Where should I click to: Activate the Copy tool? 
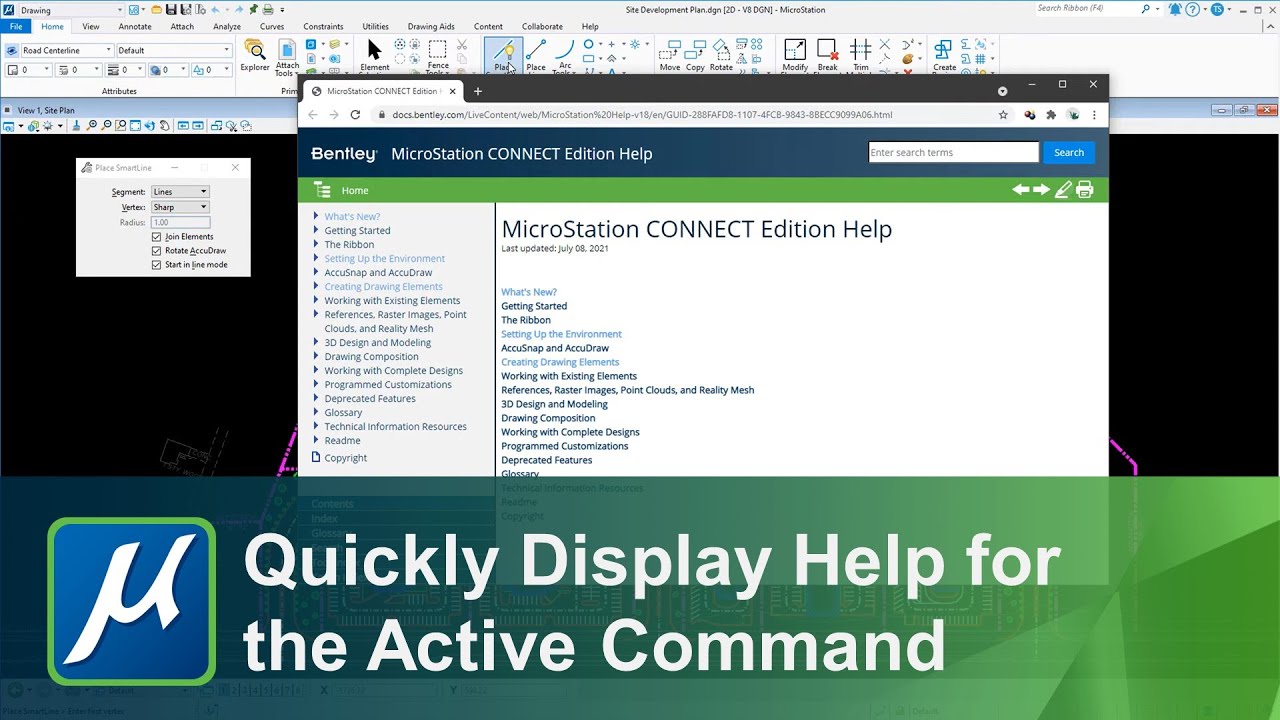tap(695, 55)
